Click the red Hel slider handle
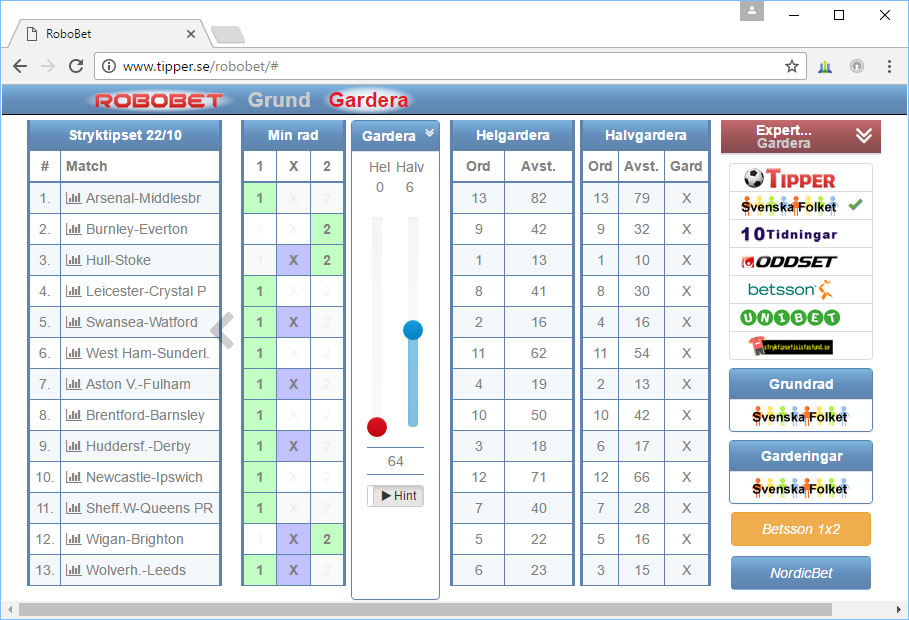This screenshot has width=909, height=620. point(377,427)
